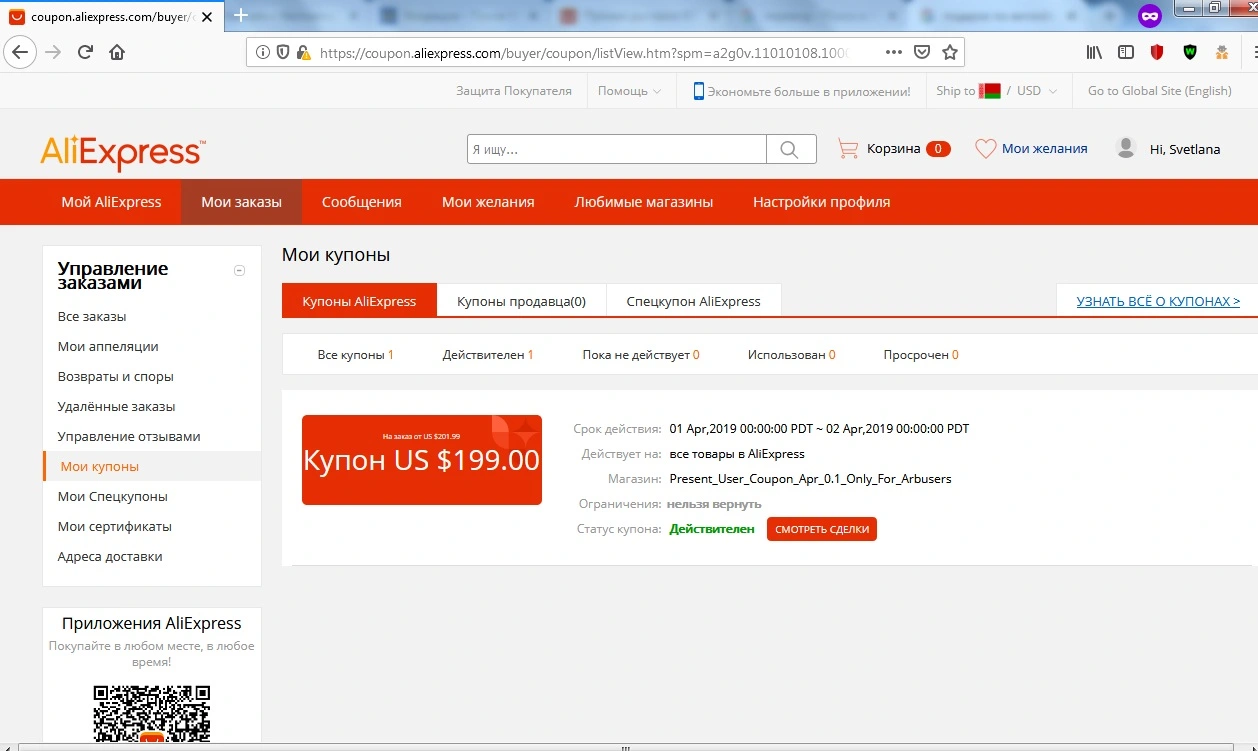
Task: Open page actions three-dot menu
Action: (894, 53)
